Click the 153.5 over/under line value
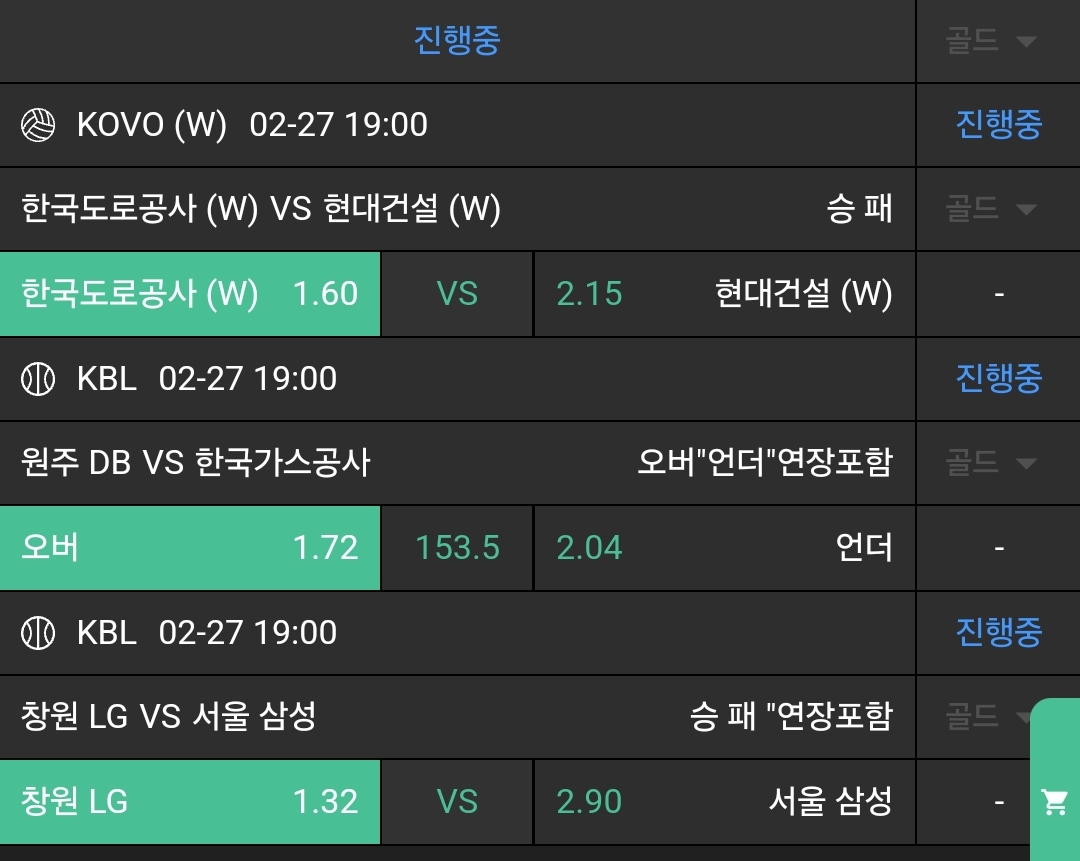 [x=458, y=548]
